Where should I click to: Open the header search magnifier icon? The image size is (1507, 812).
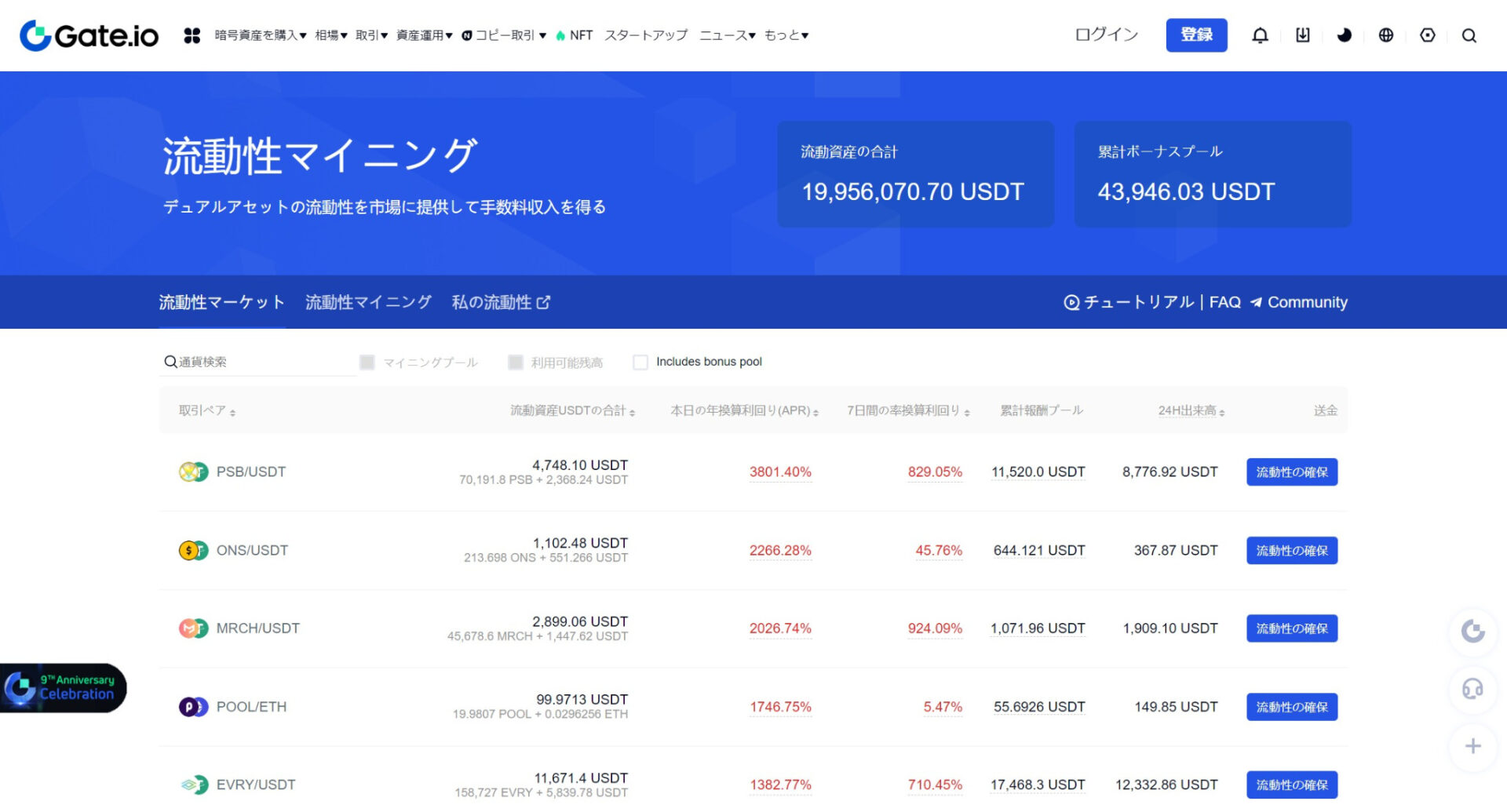[x=1469, y=35]
